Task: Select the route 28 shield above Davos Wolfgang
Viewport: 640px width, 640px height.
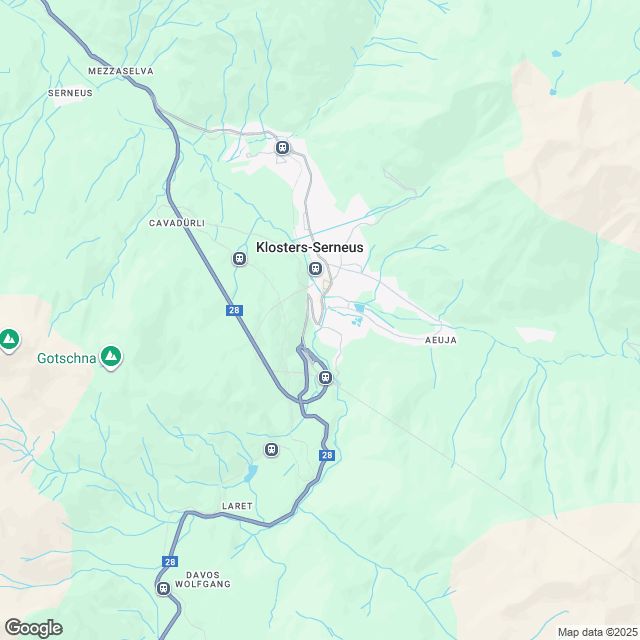Action: click(170, 562)
